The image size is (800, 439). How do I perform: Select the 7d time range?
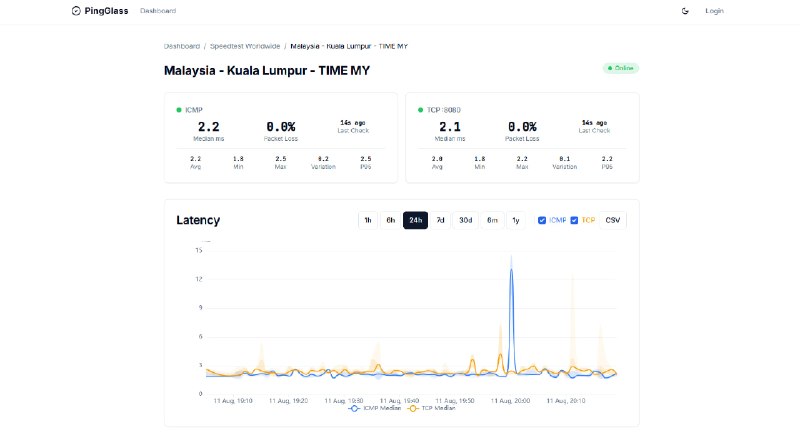[440, 220]
